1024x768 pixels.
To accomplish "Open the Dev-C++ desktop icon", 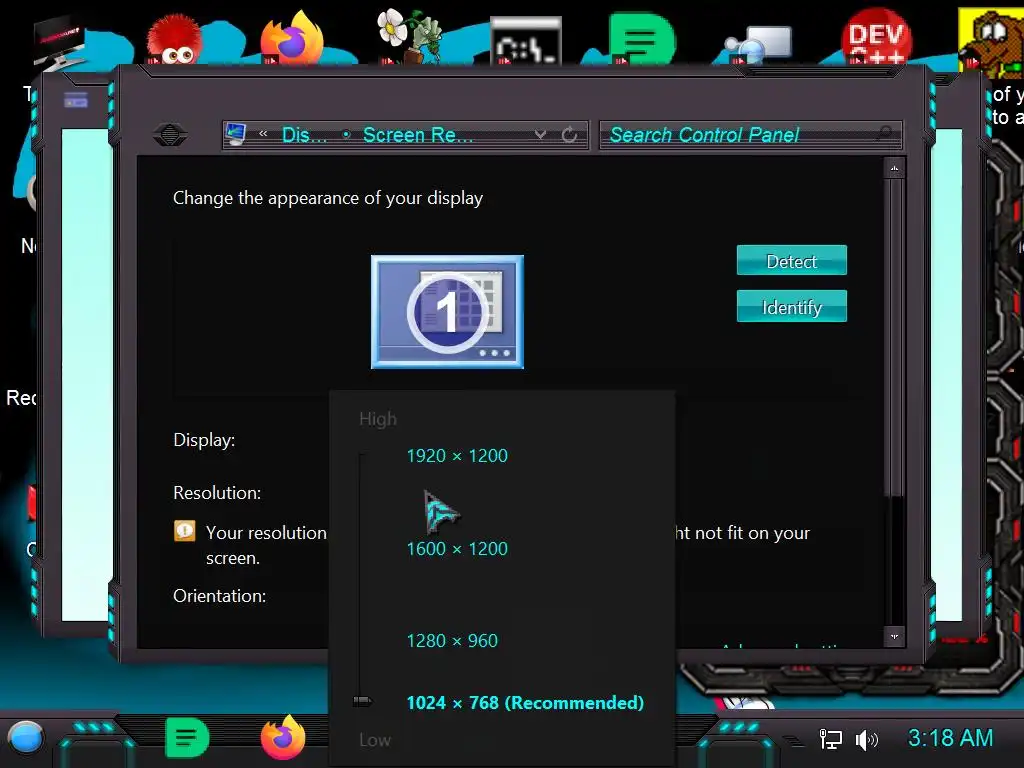I will pos(875,36).
